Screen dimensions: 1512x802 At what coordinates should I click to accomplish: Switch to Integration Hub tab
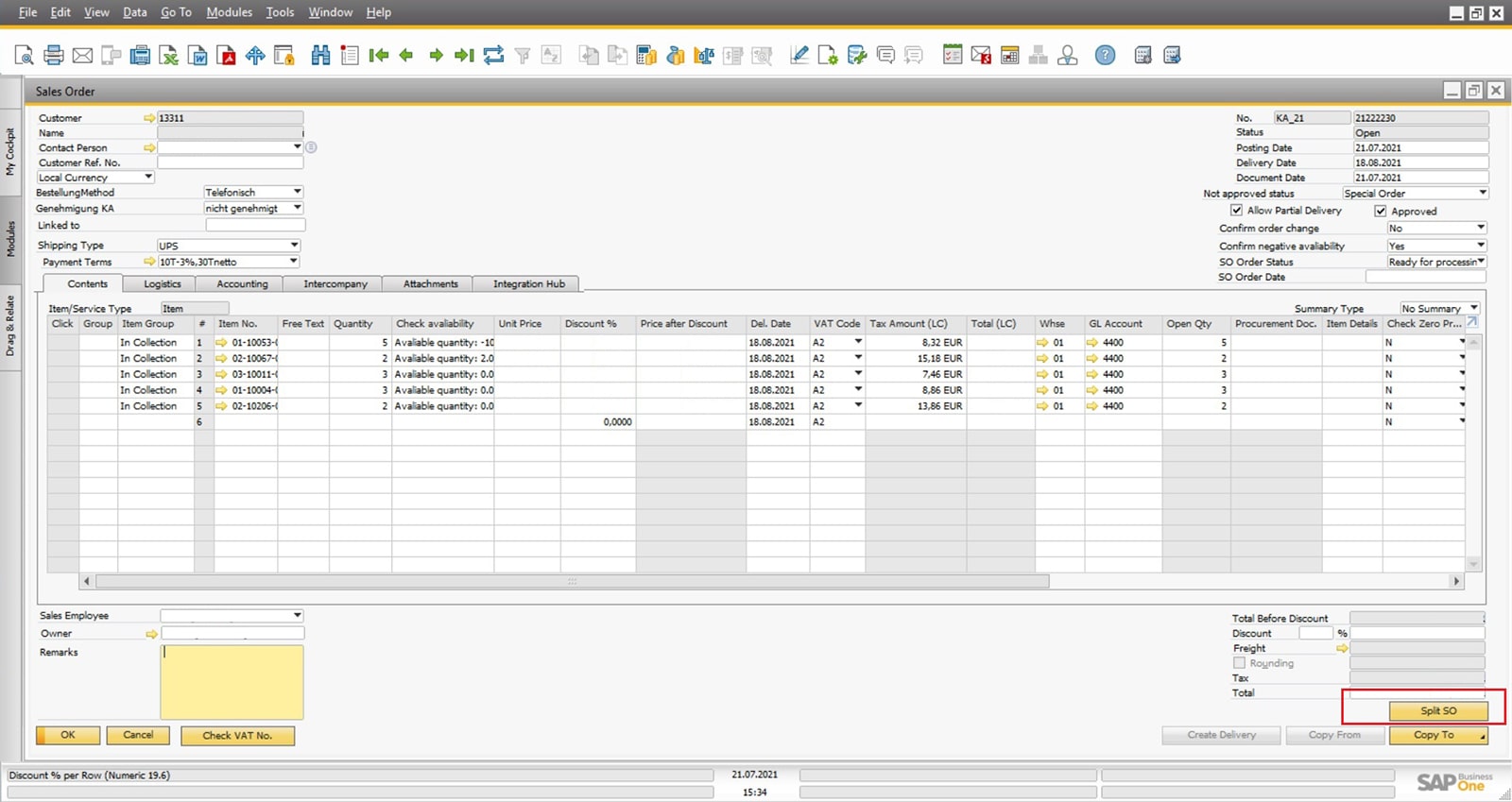point(528,283)
